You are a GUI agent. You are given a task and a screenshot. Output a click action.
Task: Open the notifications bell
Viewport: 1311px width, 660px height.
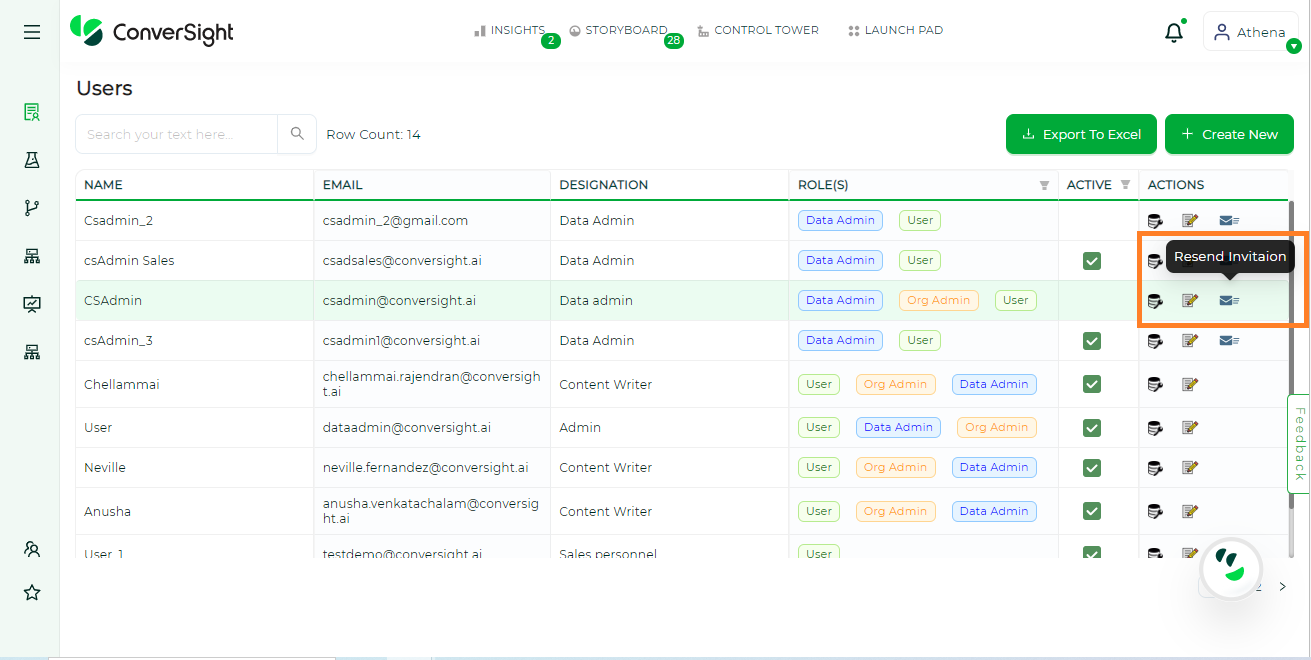pos(1173,31)
